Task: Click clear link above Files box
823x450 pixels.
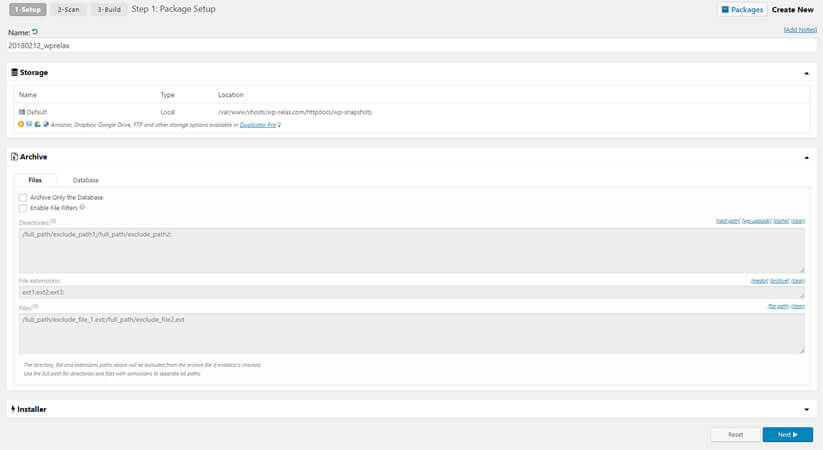Action: coord(798,306)
